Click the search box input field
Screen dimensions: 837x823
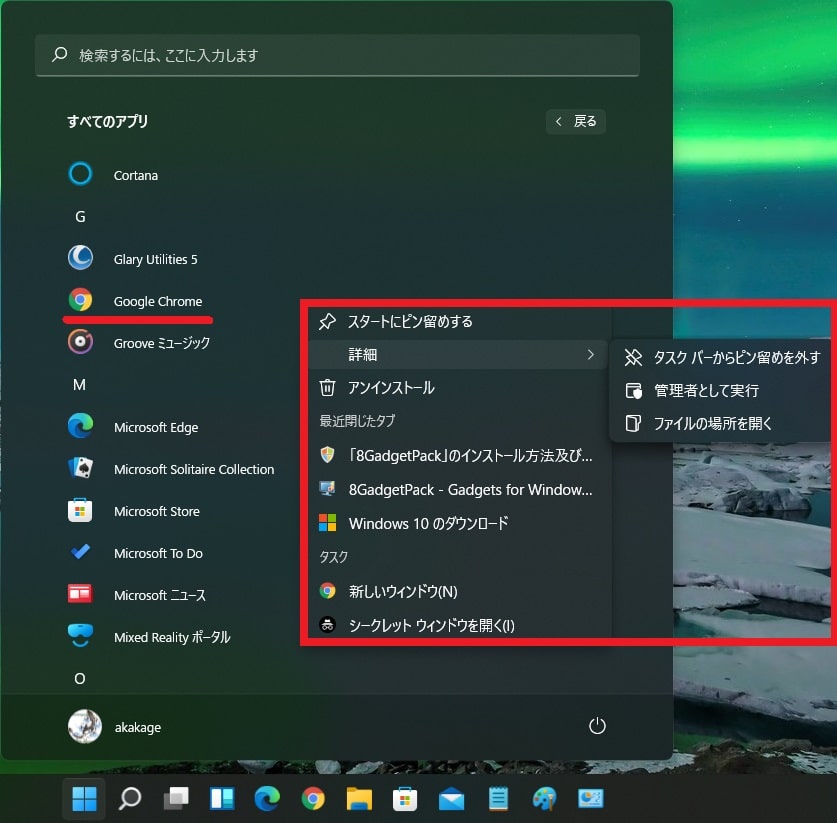pyautogui.click(x=337, y=55)
